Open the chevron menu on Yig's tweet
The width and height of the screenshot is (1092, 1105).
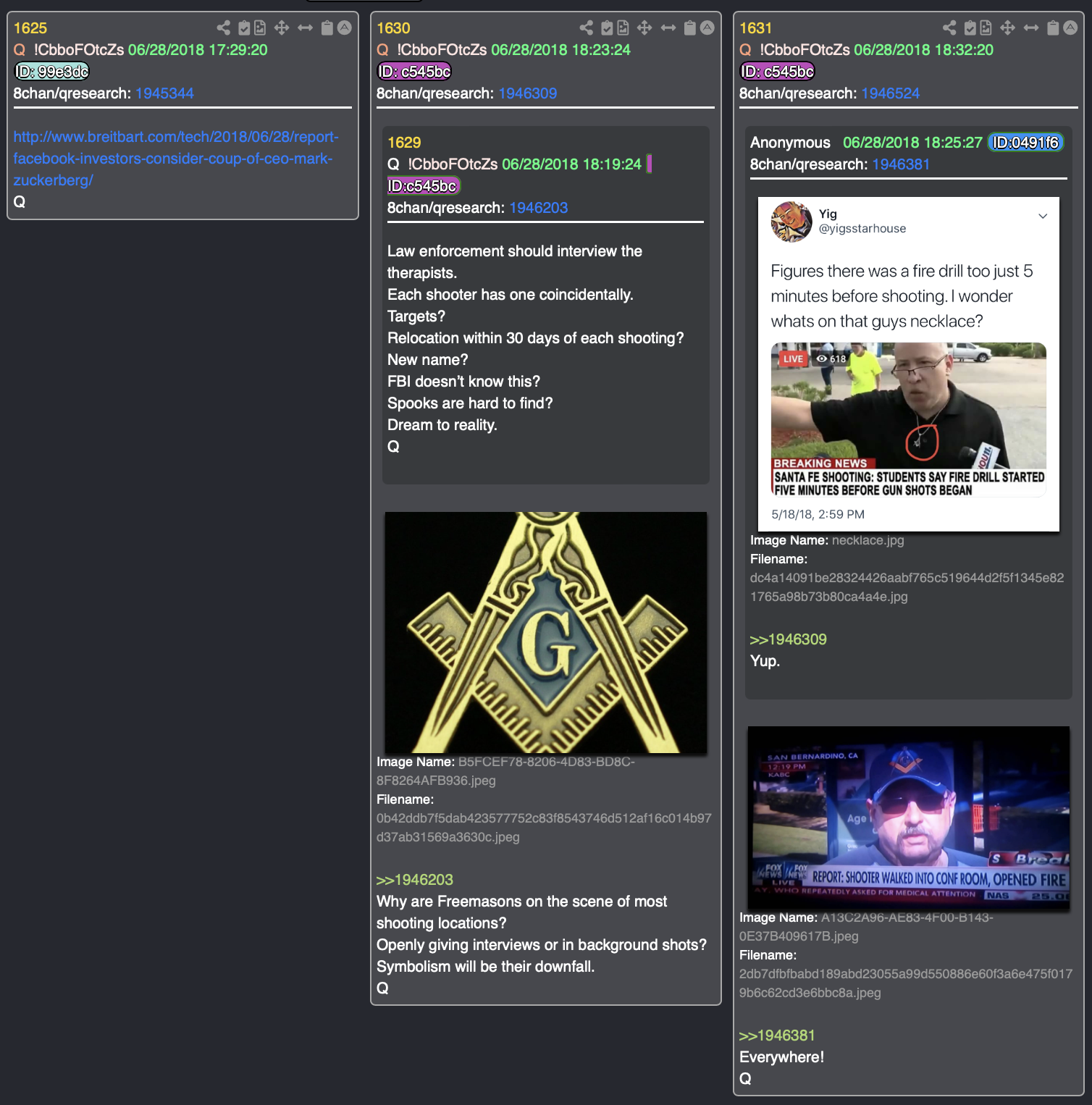[1043, 216]
